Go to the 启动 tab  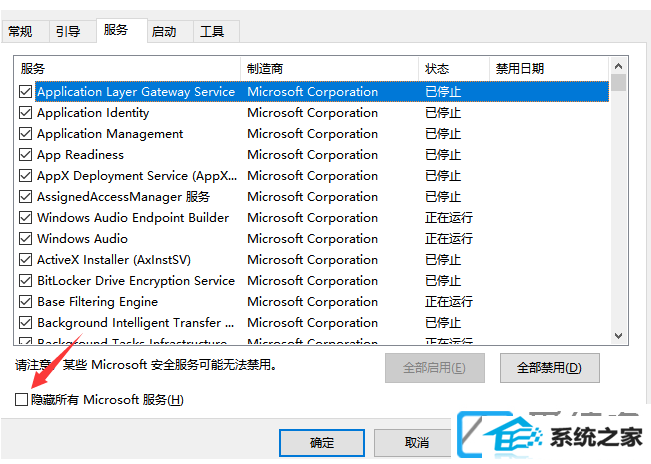click(x=170, y=32)
